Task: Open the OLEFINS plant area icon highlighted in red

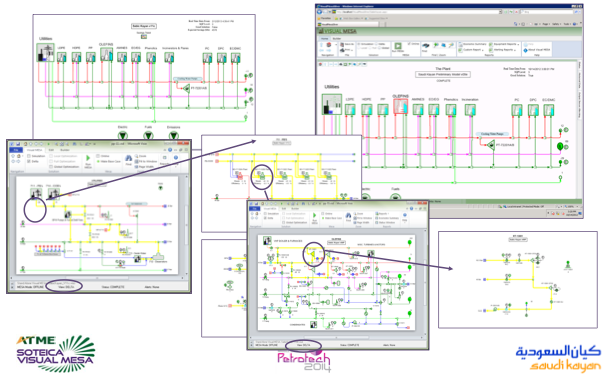Action: click(x=400, y=106)
